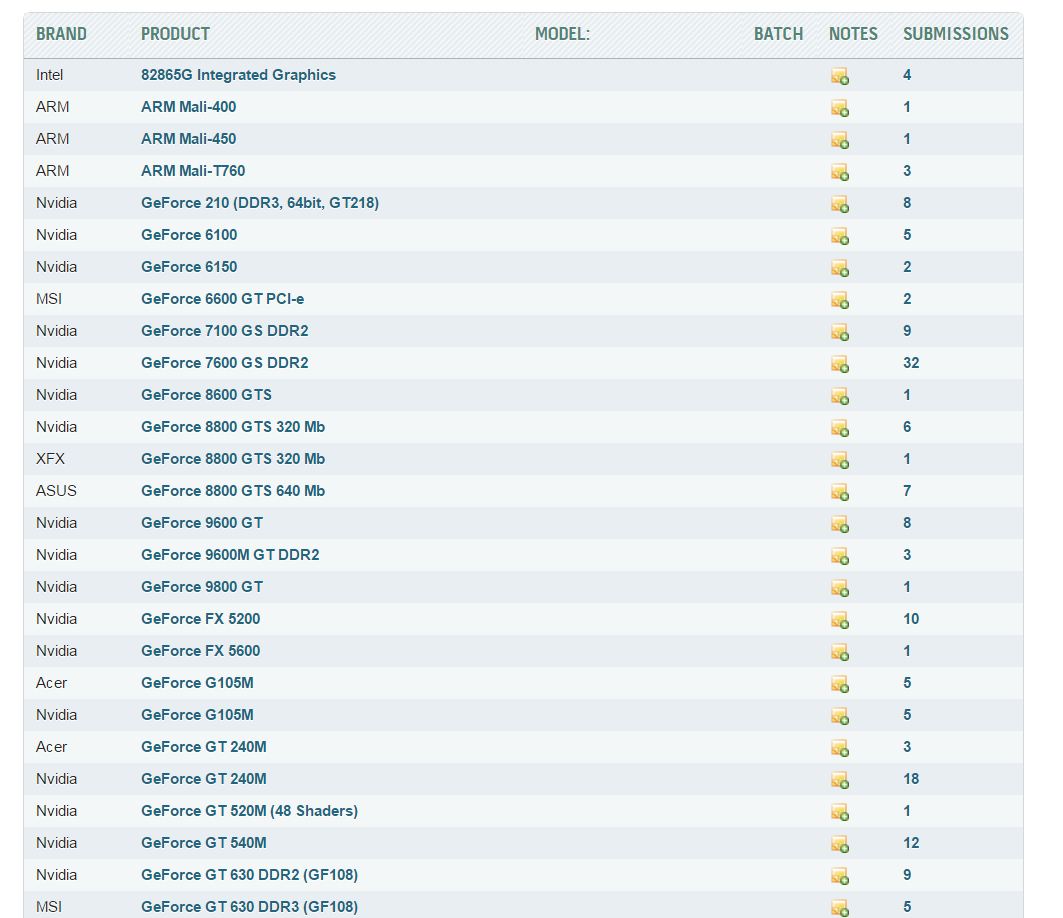The image size is (1063, 918).
Task: Open notes icon on GeForce 8600 GTS row
Action: [x=840, y=396]
